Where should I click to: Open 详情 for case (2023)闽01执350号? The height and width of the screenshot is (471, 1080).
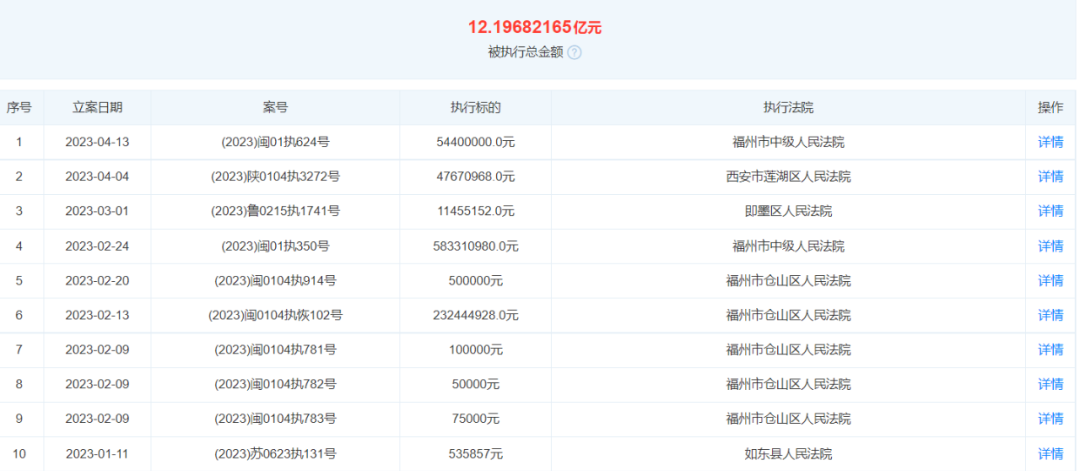tap(1050, 246)
